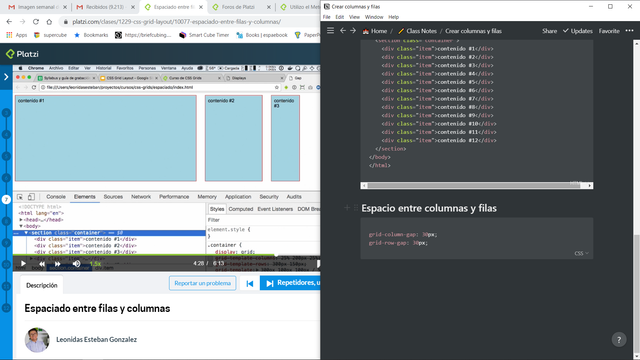The height and width of the screenshot is (360, 640).
Task: Close the Foros de Platzi tab
Action: pyautogui.click(x=268, y=7)
